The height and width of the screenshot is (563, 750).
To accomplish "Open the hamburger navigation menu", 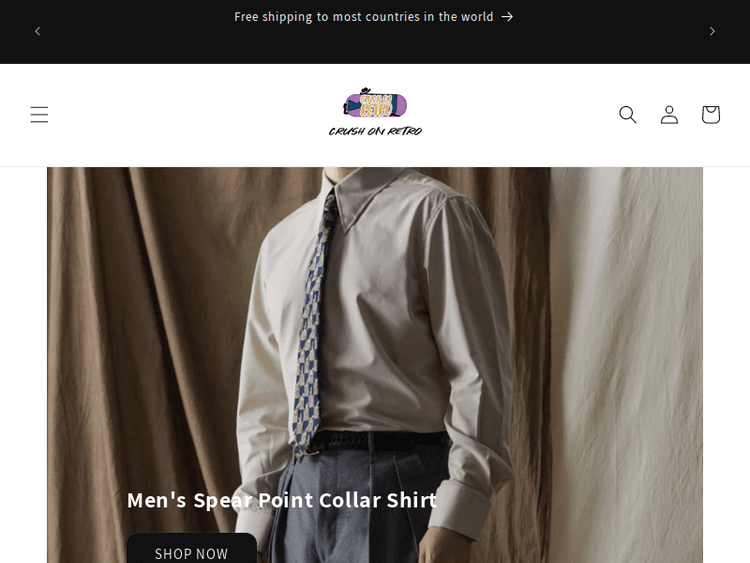I will (39, 115).
